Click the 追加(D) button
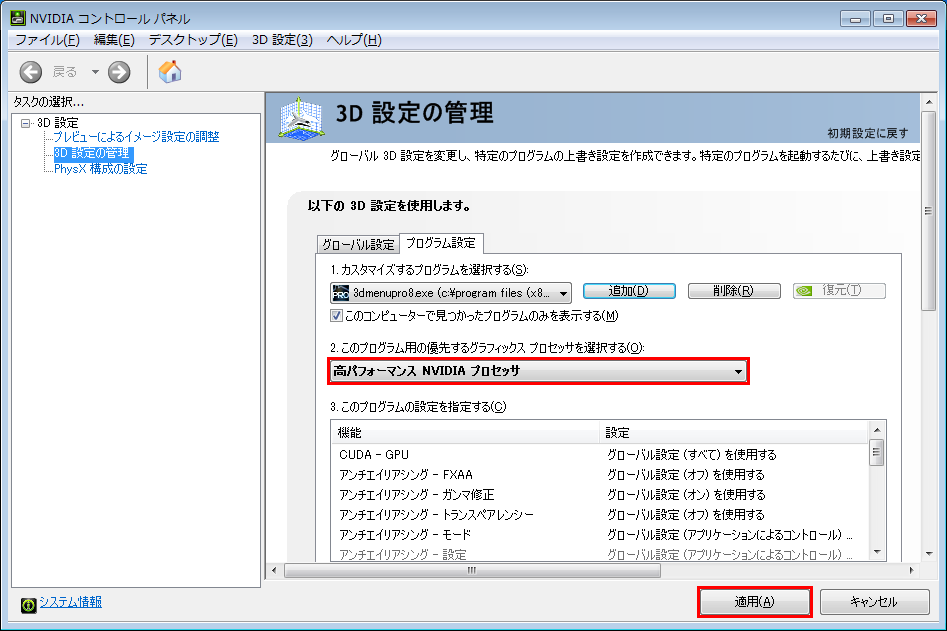This screenshot has height=631, width=947. (x=629, y=291)
